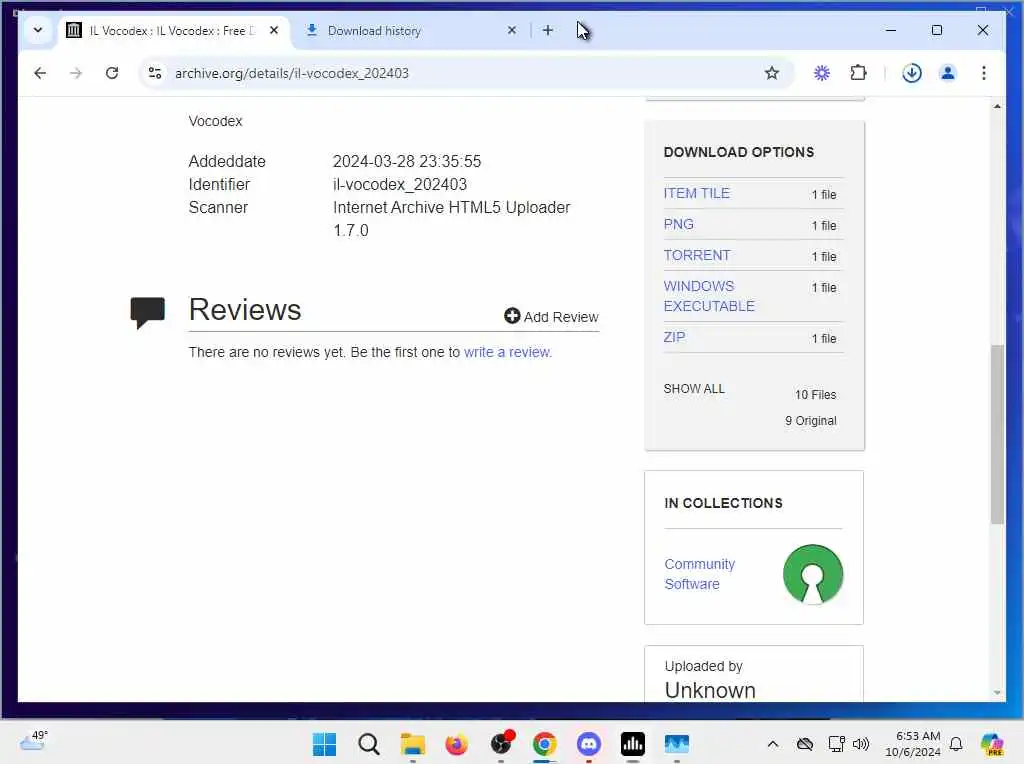Bookmark this page with star icon
Viewport: 1024px width, 764px height.
point(772,73)
